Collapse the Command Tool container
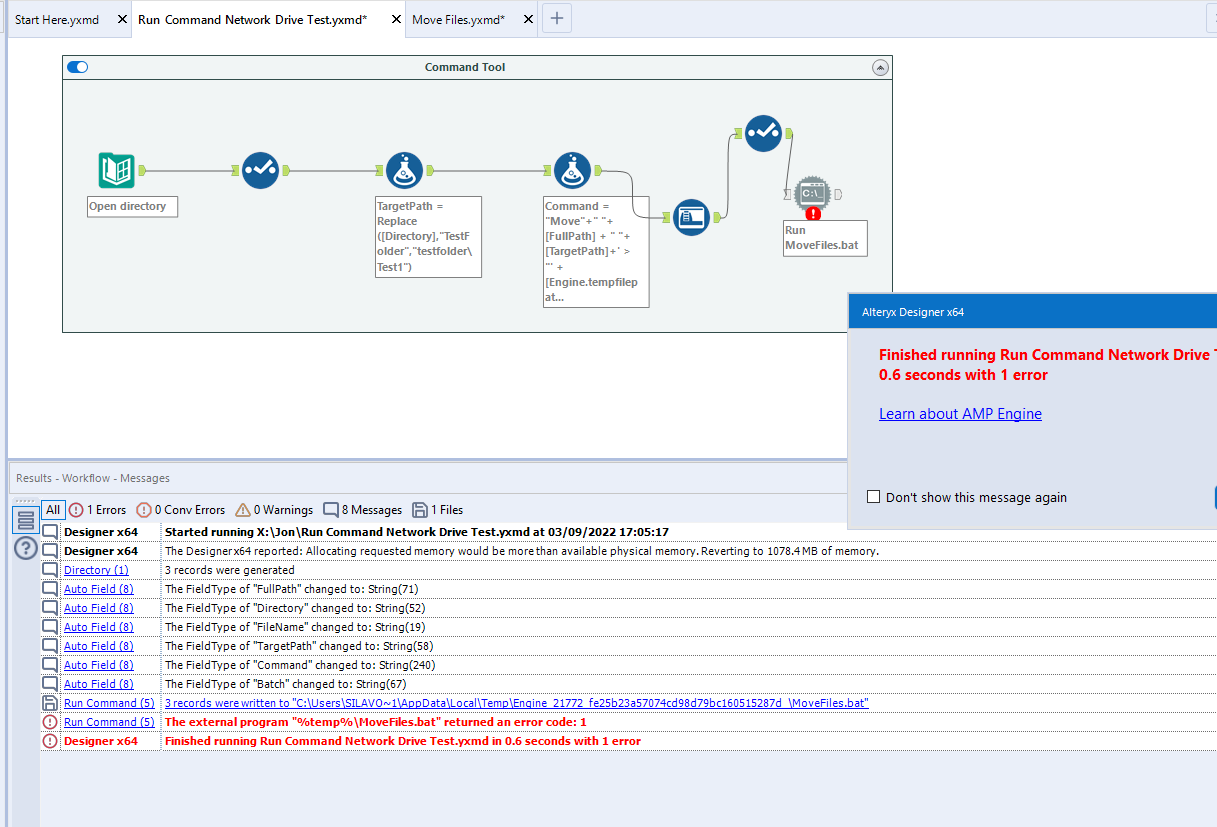 tap(881, 66)
